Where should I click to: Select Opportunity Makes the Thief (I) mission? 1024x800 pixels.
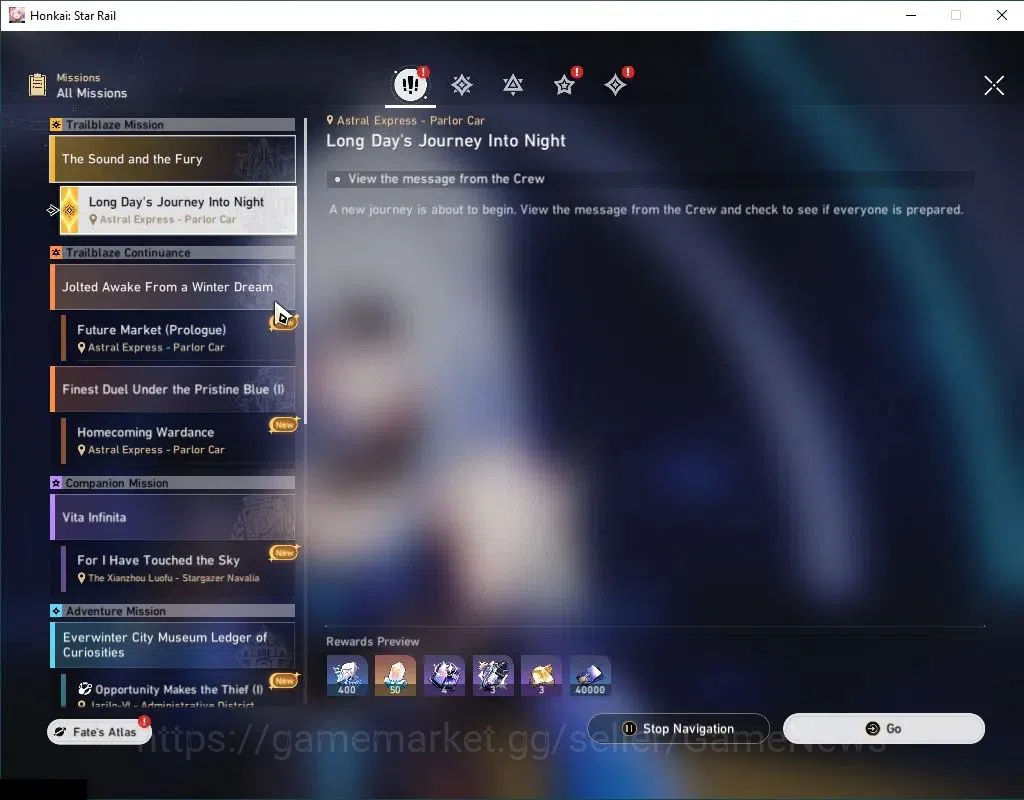pyautogui.click(x=178, y=690)
